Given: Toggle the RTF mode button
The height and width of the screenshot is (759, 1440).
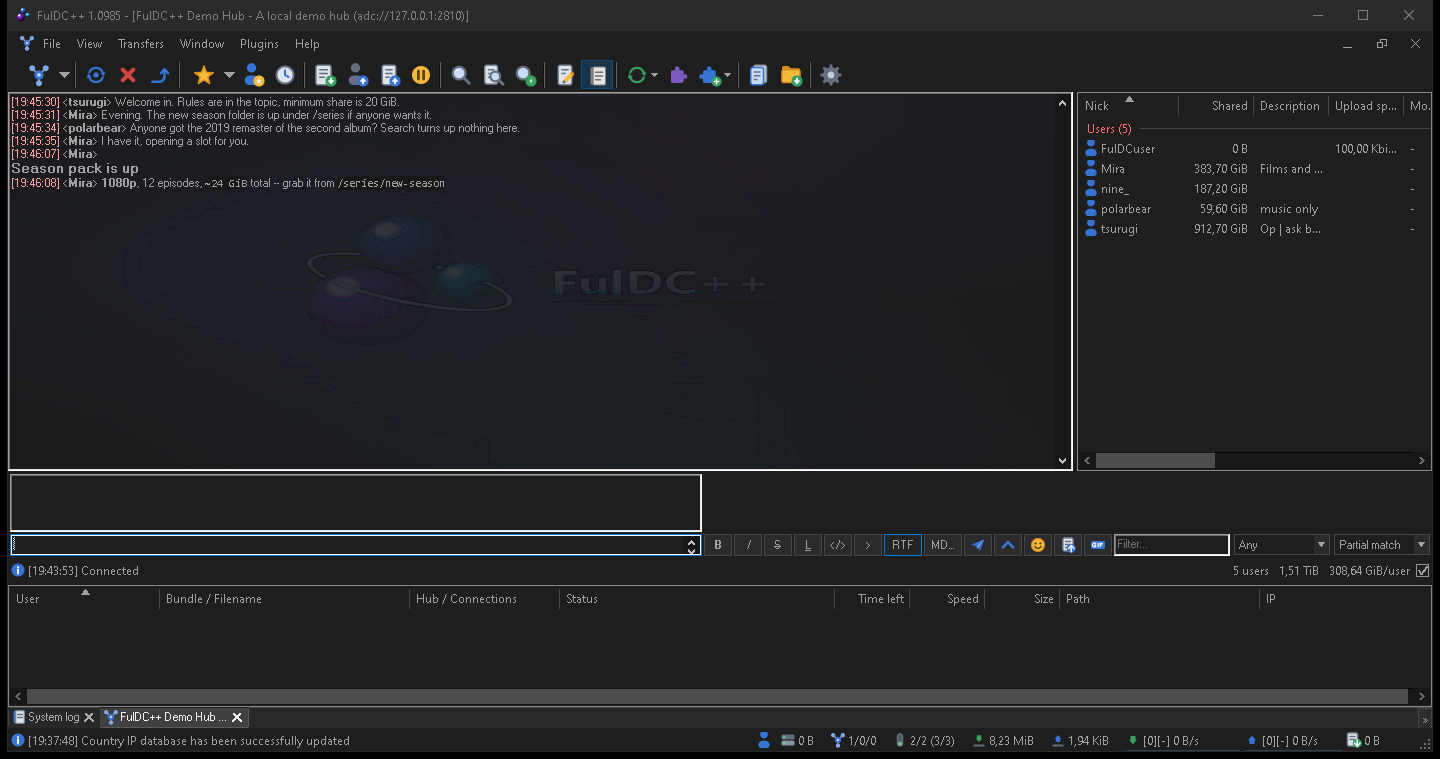Looking at the screenshot, I should tap(903, 545).
